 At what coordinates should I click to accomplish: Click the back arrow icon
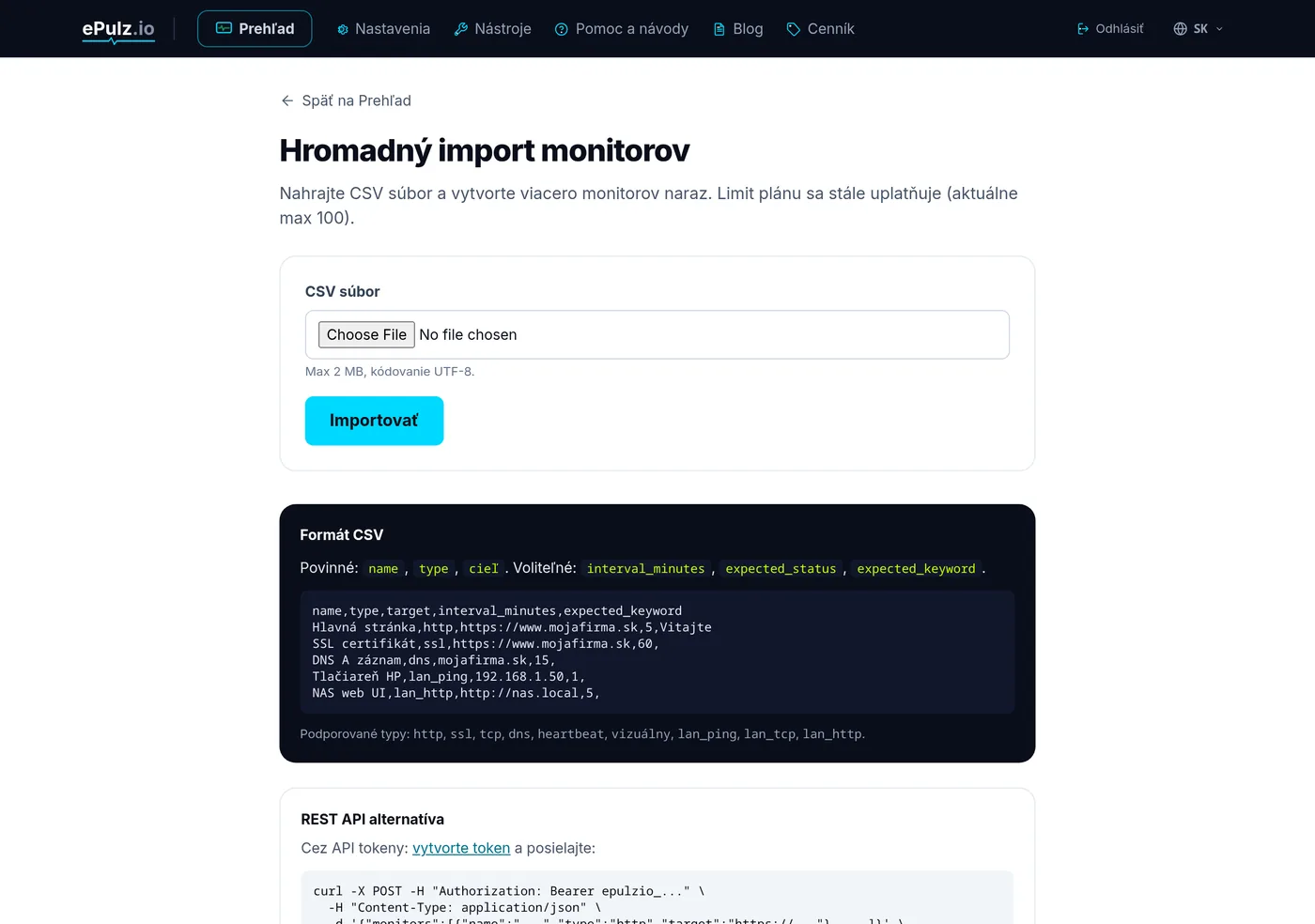pos(287,100)
